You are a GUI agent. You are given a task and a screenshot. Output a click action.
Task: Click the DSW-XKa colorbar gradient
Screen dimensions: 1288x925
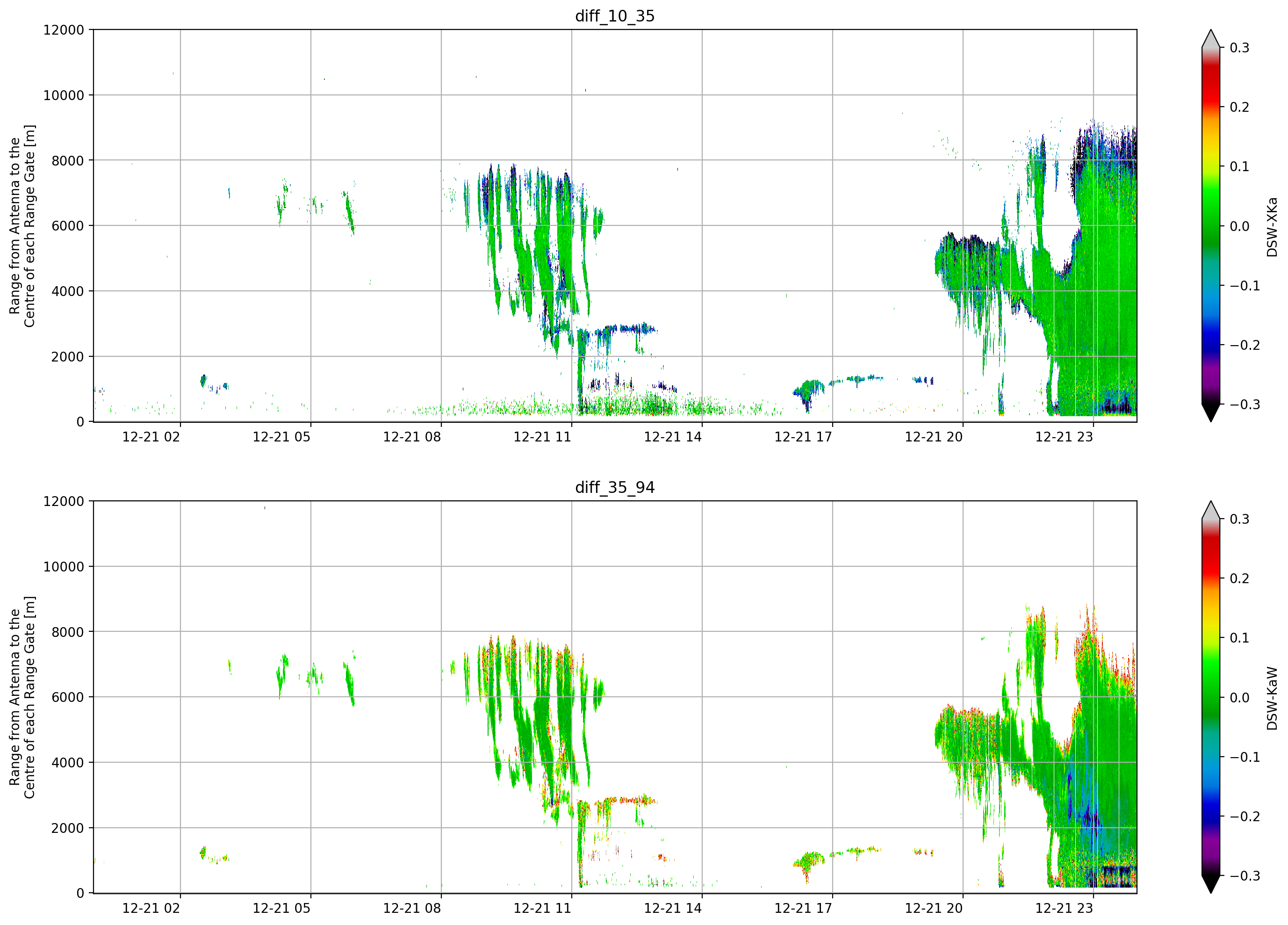pos(1211,225)
